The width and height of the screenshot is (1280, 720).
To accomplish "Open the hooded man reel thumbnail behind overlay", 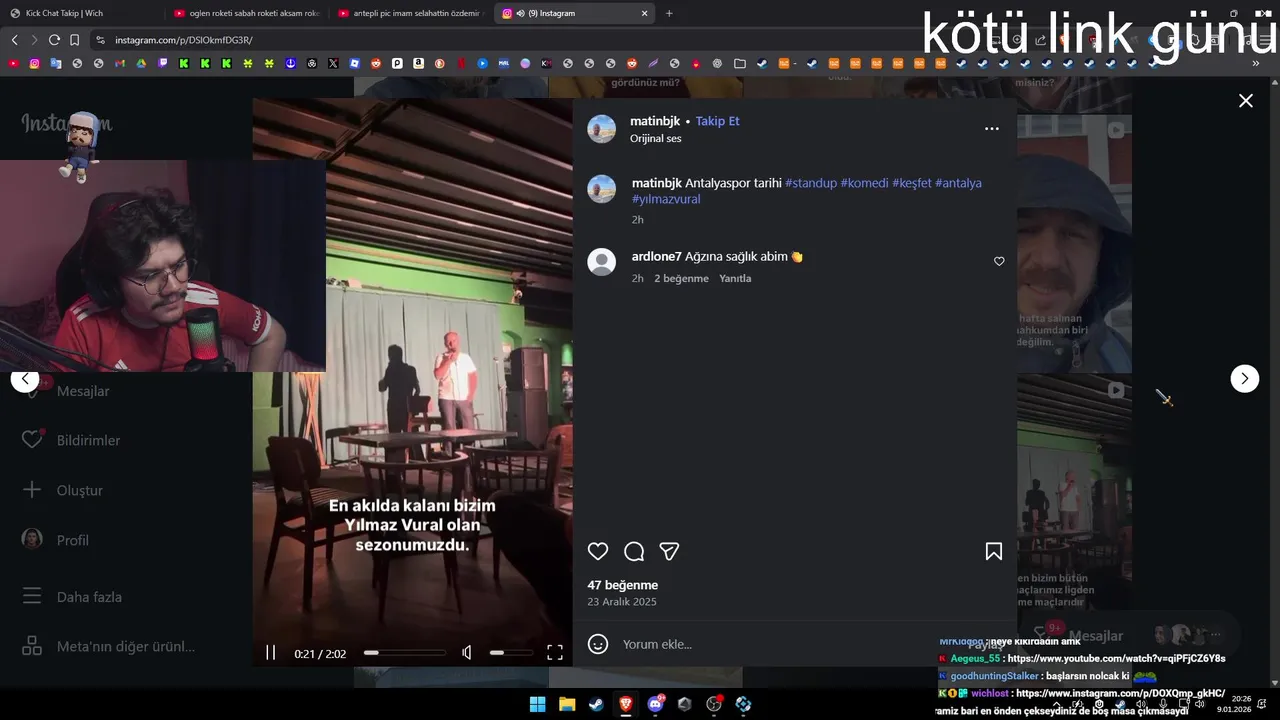I will [1074, 243].
